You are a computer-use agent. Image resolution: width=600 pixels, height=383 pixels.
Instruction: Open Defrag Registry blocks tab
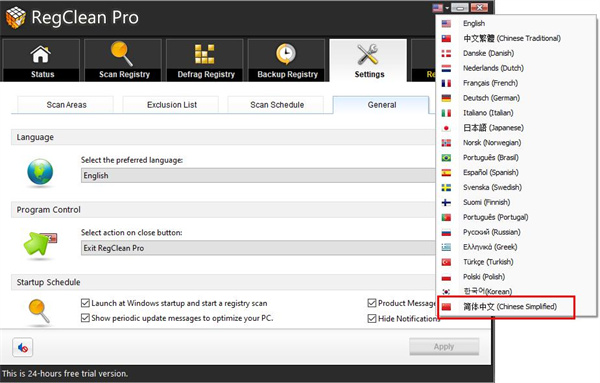205,60
